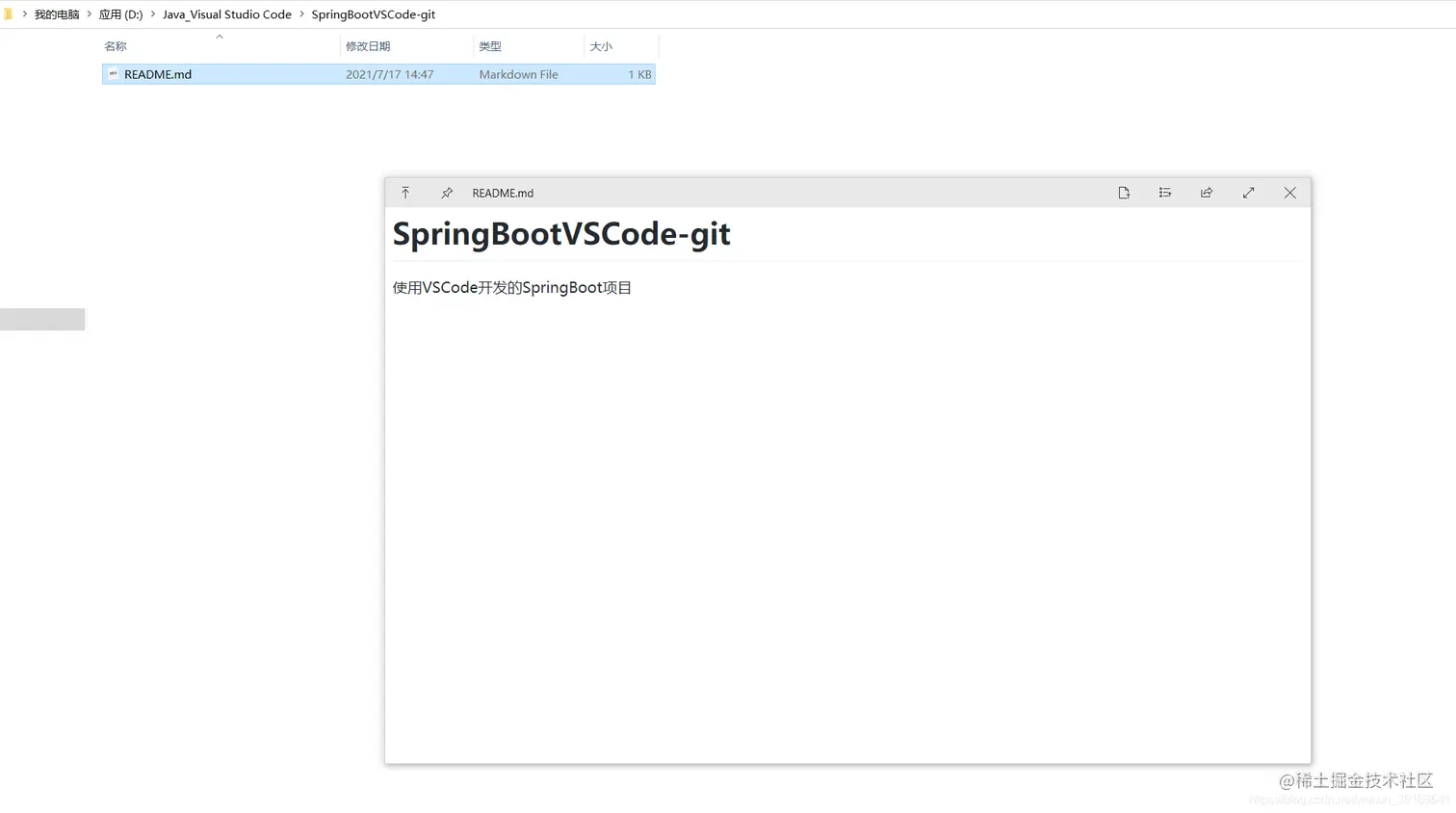The image size is (1456, 813).
Task: Expand chevron after 应用 (D:) breadcrumb
Action: click(153, 14)
